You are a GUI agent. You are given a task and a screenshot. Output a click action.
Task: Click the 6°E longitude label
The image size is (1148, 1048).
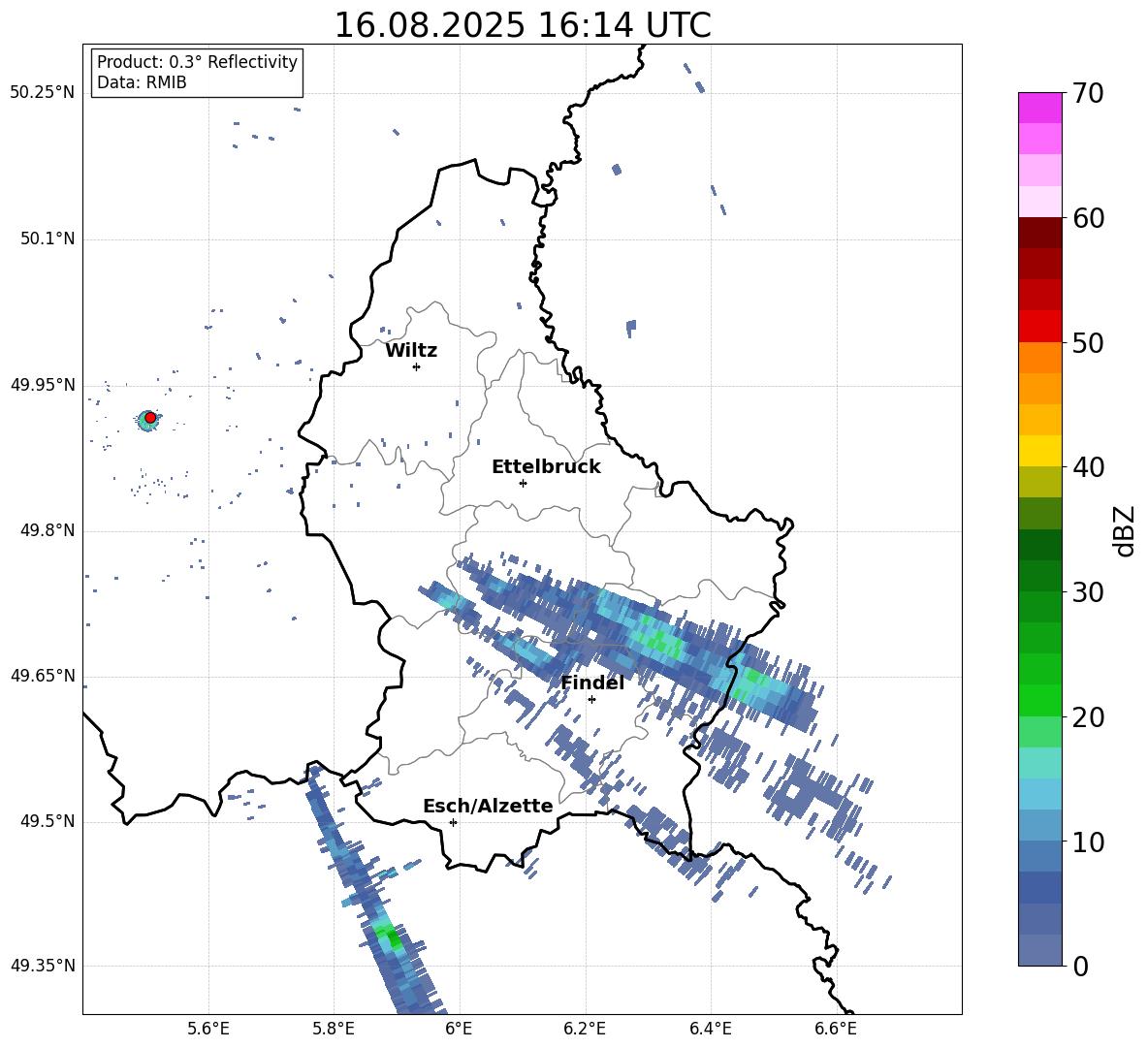pos(459,1029)
